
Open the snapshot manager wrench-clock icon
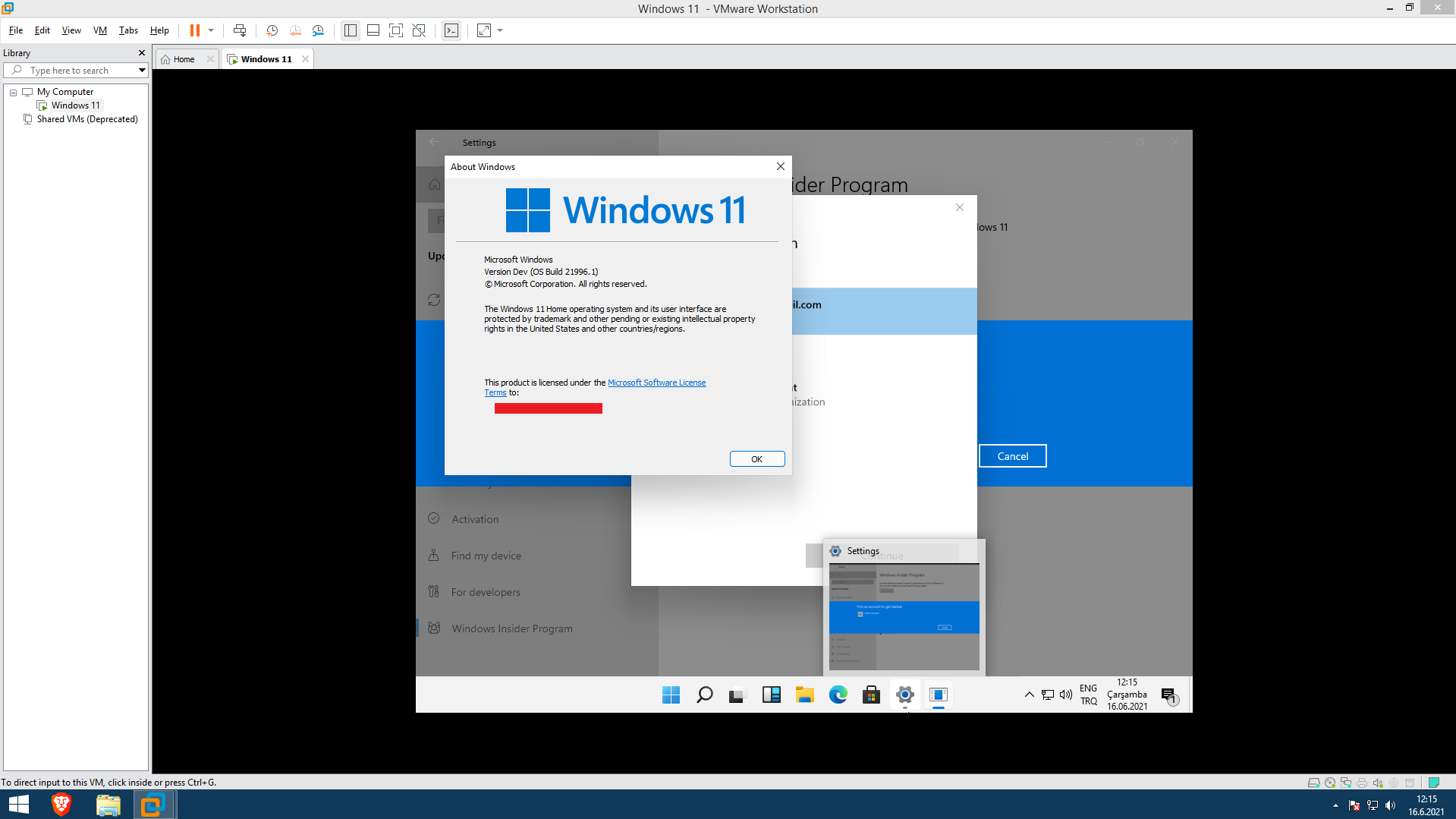[318, 30]
